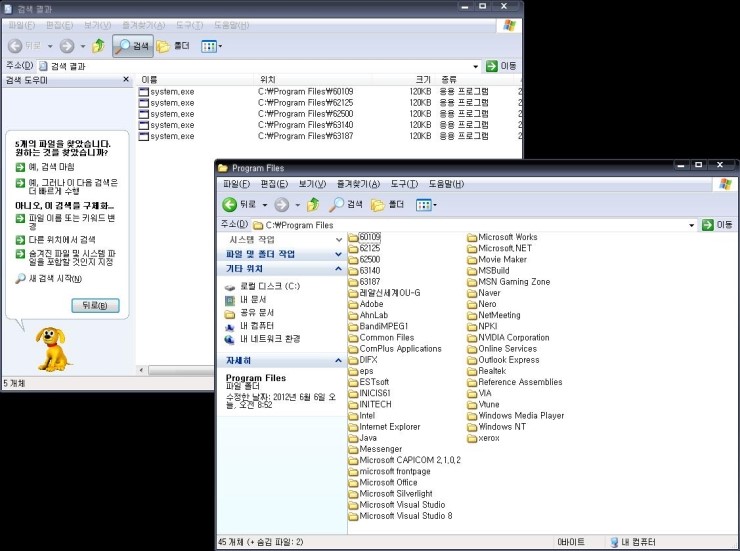This screenshot has width=740, height=551.
Task: Click 'Yes, finished searching' (예, 검색 마침) link
Action: tap(45, 167)
